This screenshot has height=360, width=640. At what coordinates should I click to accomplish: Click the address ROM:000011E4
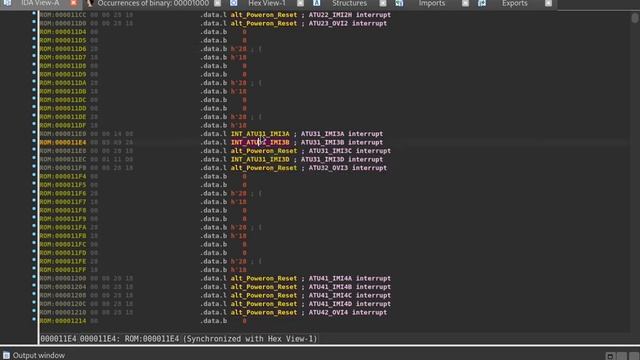(x=63, y=142)
